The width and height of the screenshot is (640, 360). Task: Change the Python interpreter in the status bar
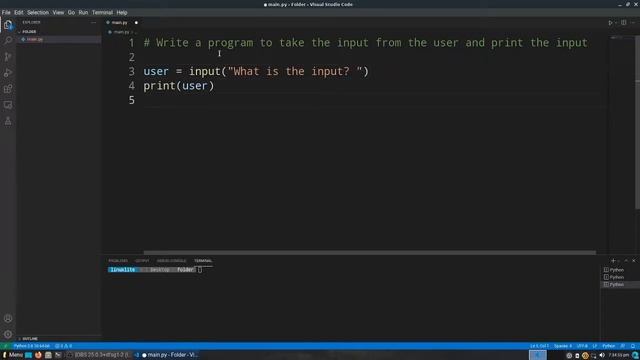(31, 346)
